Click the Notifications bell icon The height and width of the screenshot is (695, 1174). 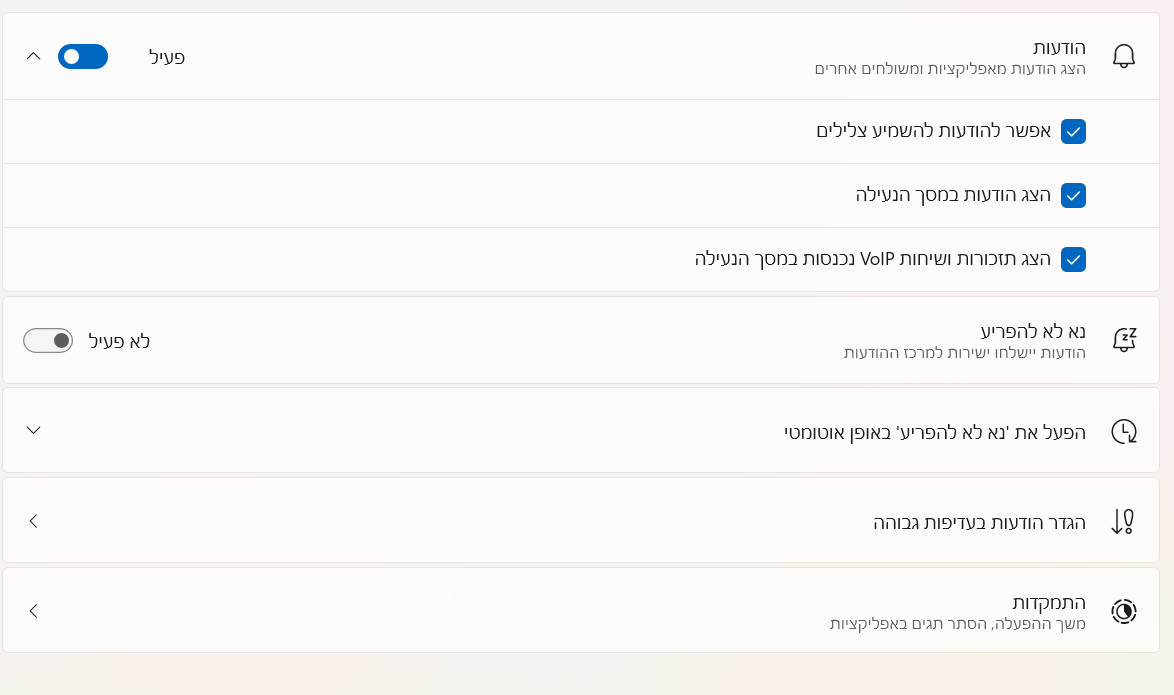[1124, 57]
